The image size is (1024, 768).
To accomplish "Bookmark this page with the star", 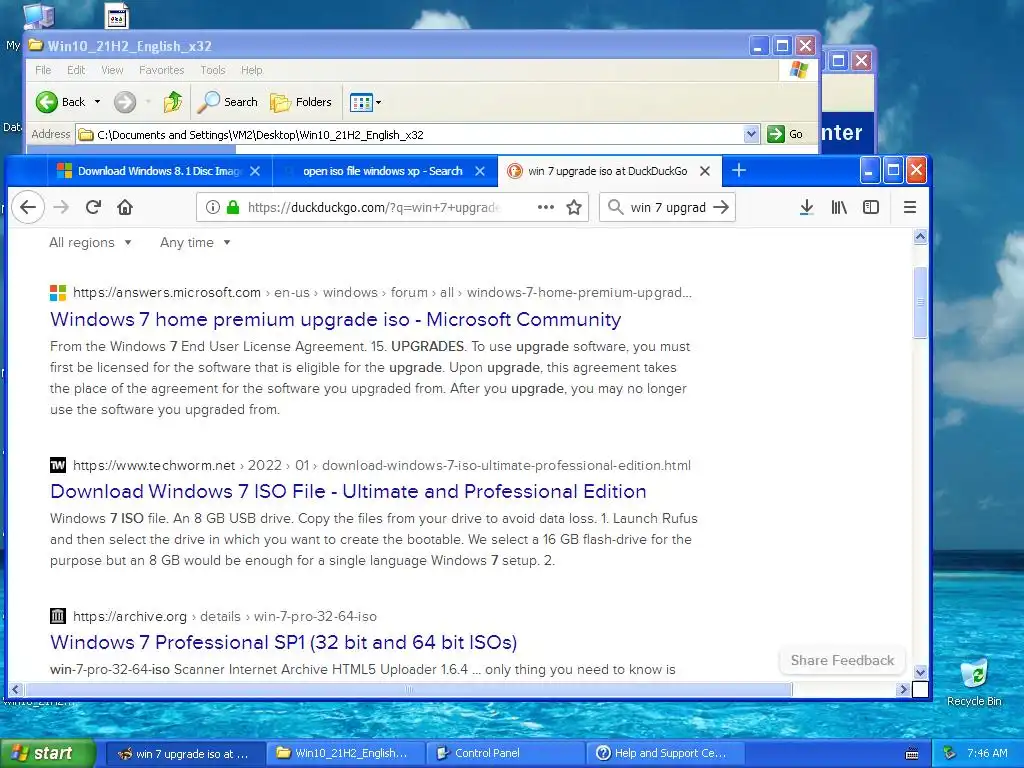I will click(574, 208).
